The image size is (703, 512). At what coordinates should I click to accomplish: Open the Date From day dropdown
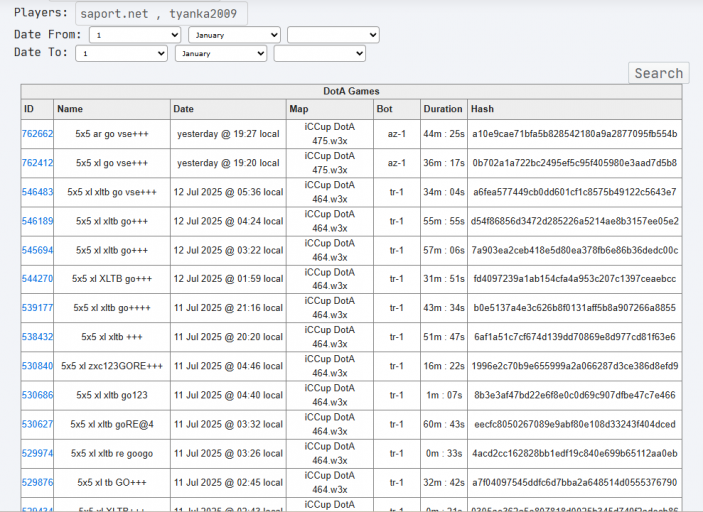tap(135, 35)
